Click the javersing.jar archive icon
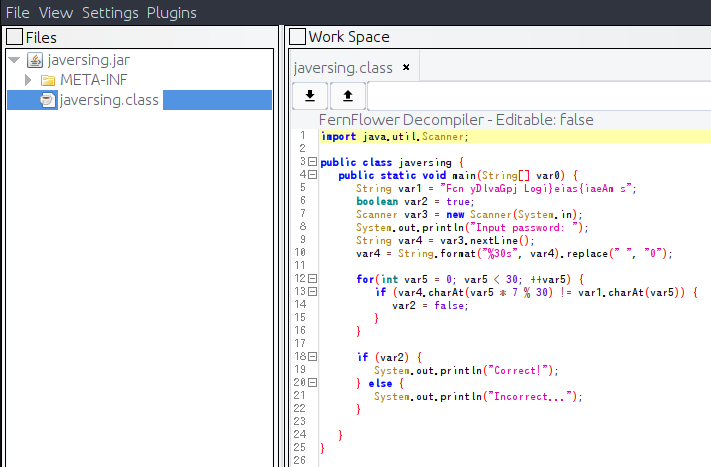 tap(35, 60)
